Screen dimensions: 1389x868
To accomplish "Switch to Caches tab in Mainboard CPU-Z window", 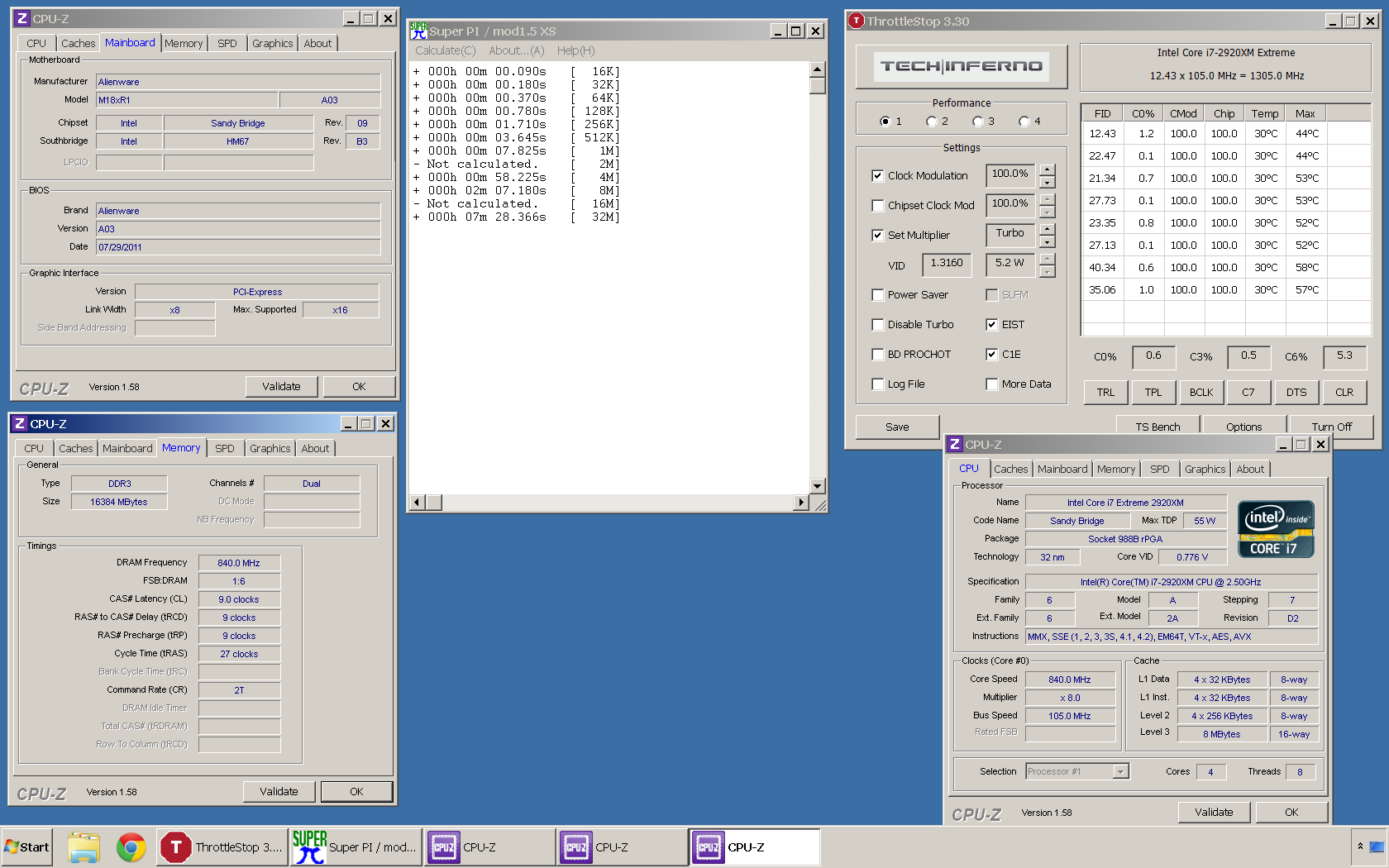I will click(x=78, y=43).
